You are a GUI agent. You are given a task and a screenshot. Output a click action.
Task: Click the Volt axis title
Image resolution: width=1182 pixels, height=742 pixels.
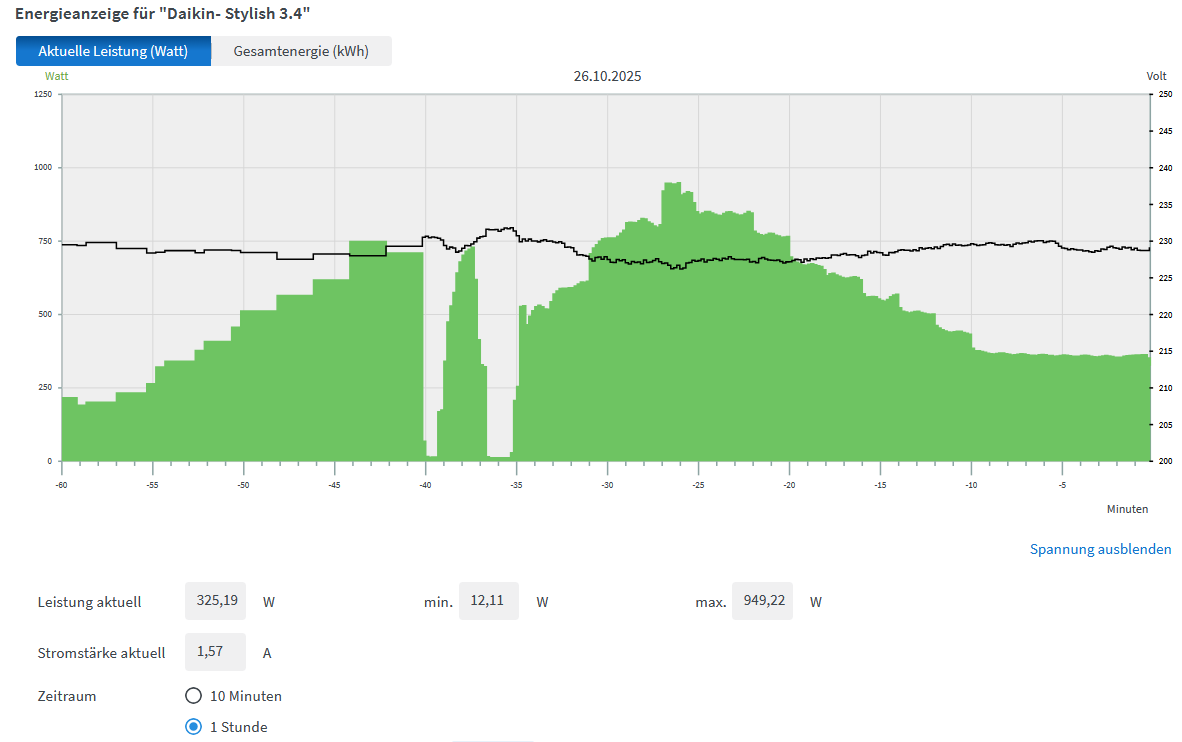1156,76
